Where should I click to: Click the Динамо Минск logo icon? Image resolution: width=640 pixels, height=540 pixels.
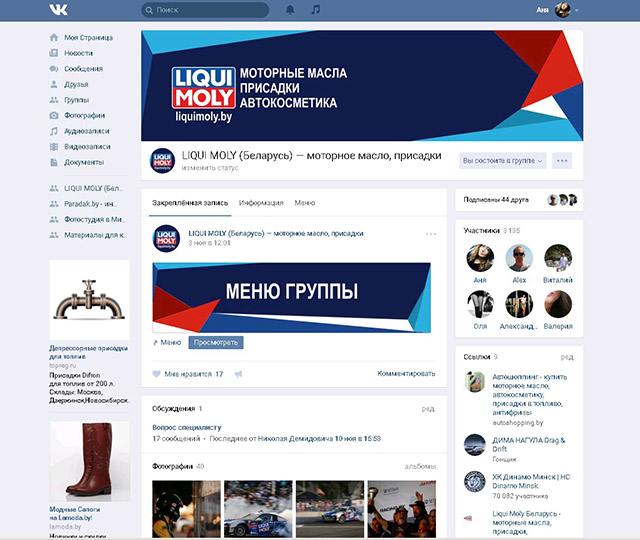click(475, 482)
